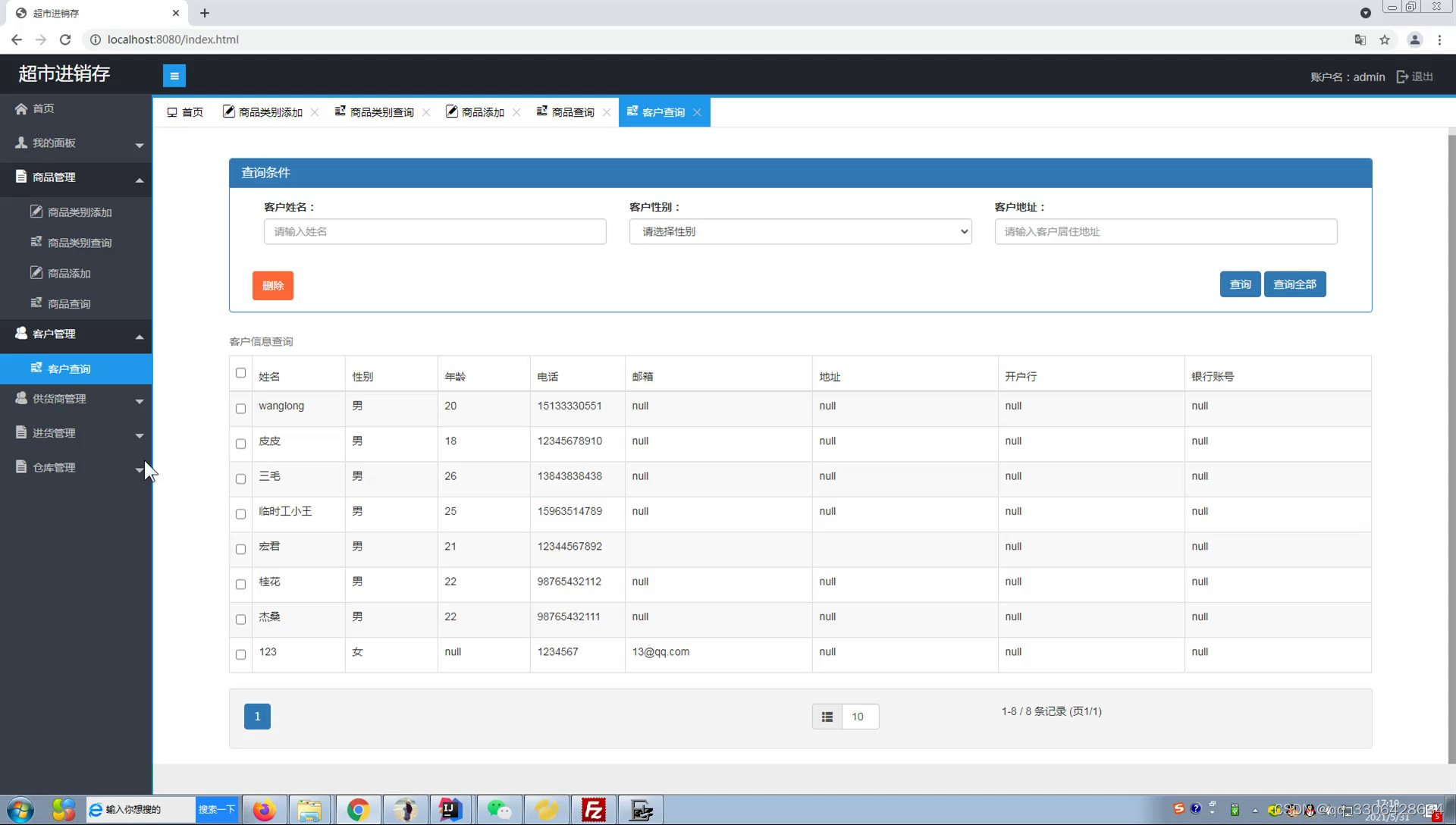Open FileZilla from the taskbar
The image size is (1456, 825).
click(593, 810)
